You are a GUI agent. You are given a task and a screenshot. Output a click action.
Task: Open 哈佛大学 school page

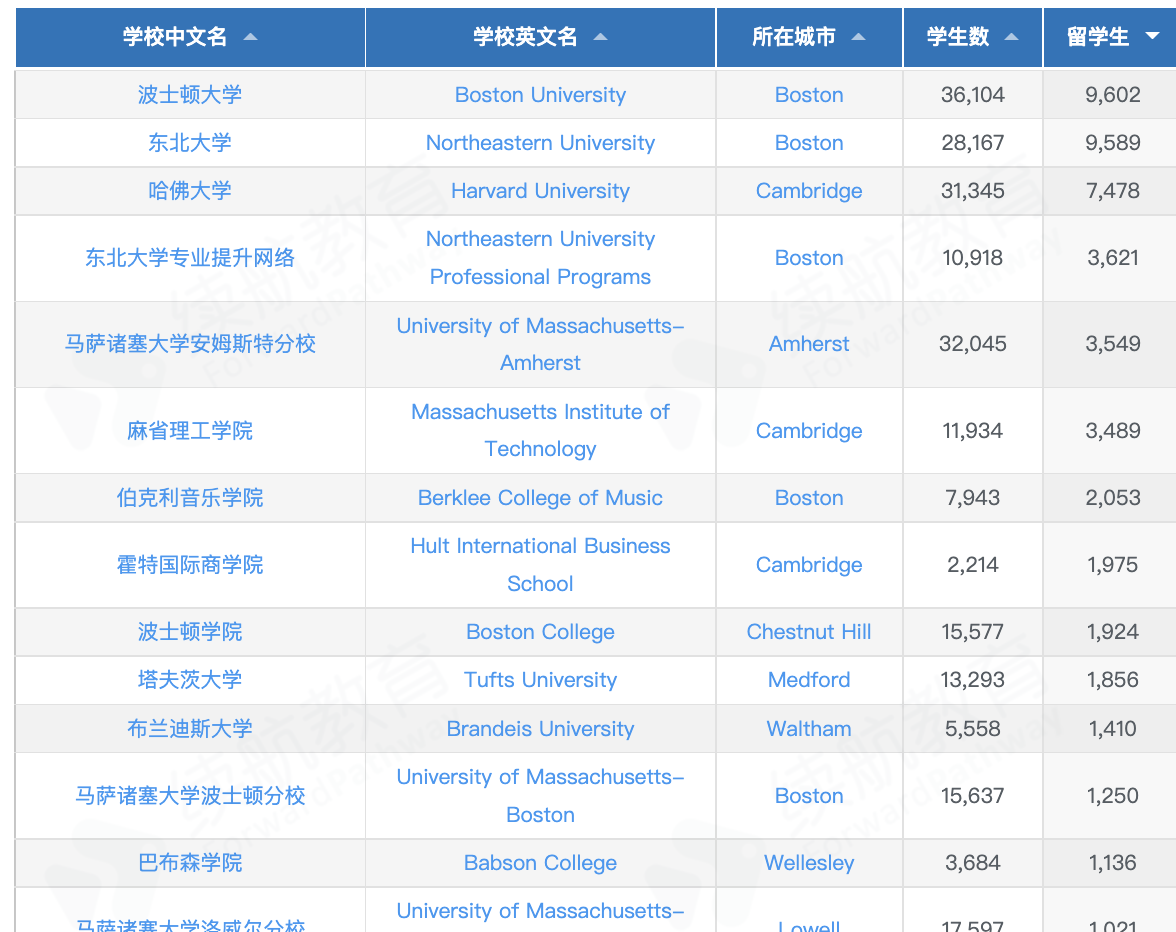point(190,191)
